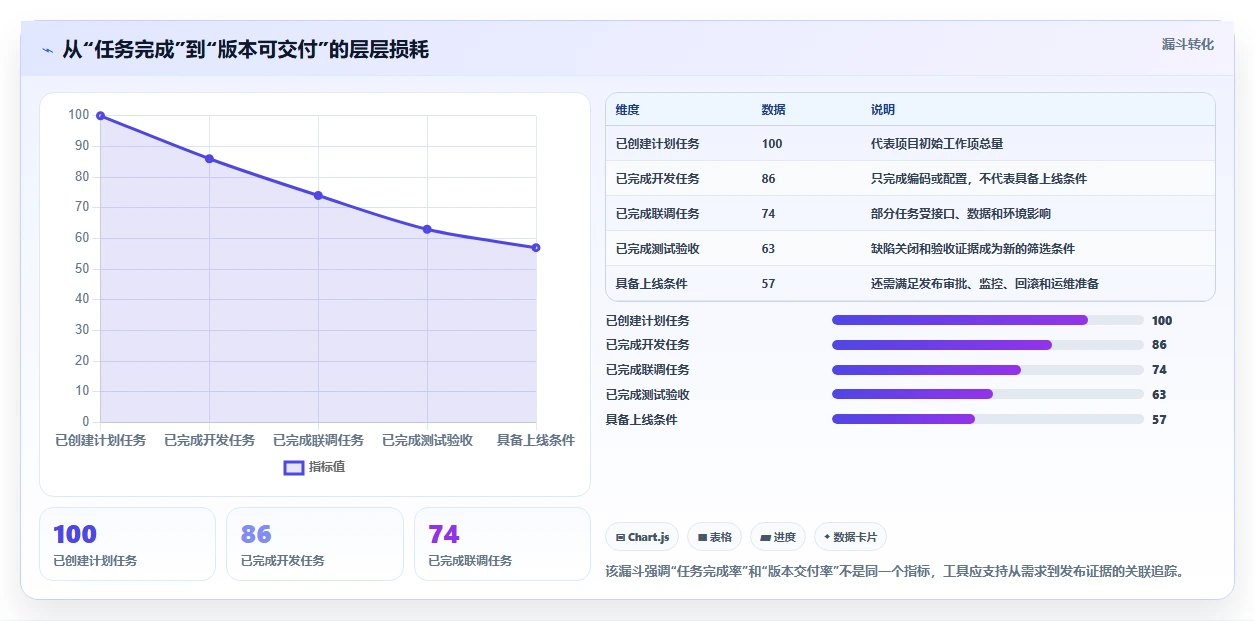
Task: Click table value 86
Action: 768,179
